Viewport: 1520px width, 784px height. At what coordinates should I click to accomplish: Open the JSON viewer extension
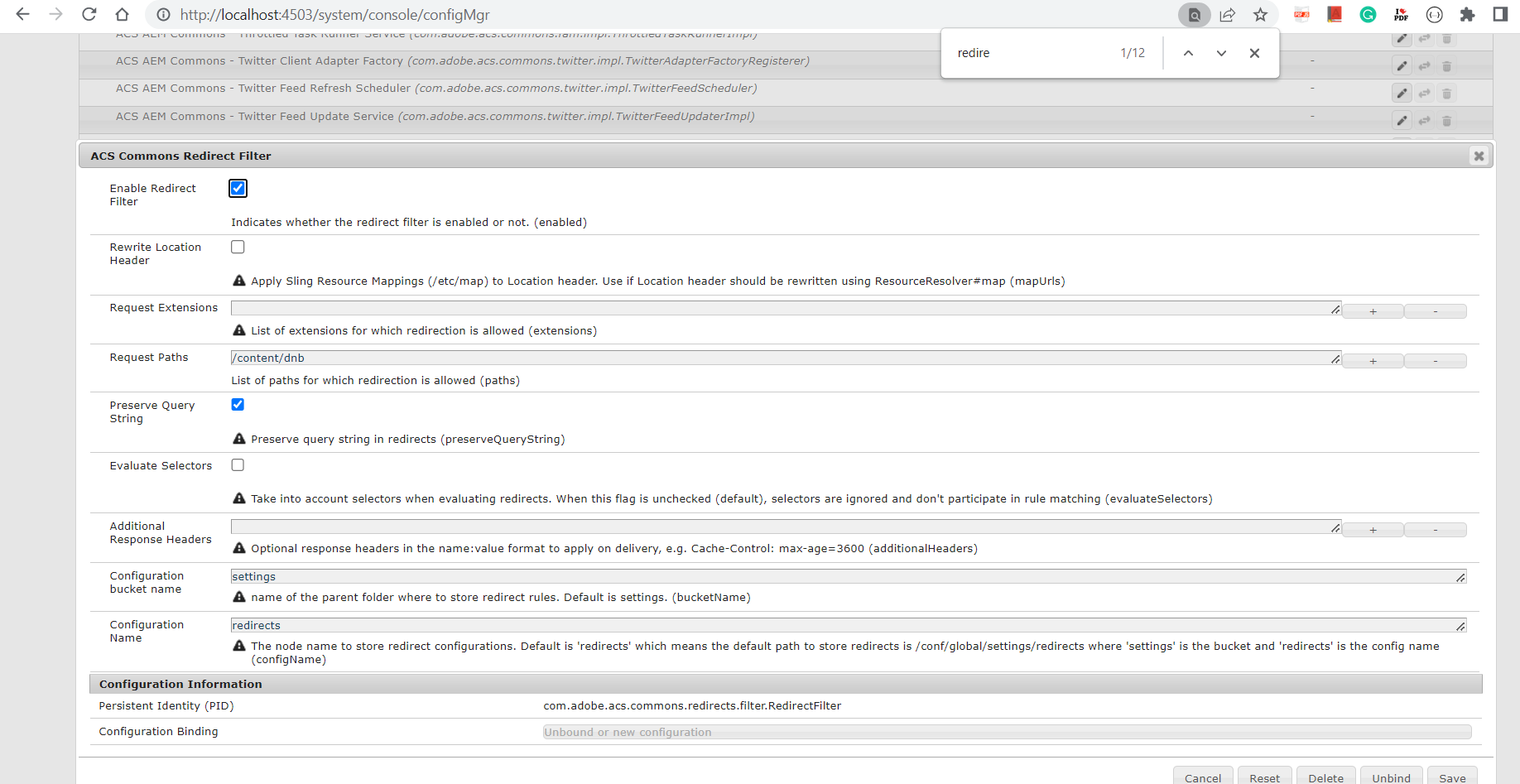click(1435, 14)
